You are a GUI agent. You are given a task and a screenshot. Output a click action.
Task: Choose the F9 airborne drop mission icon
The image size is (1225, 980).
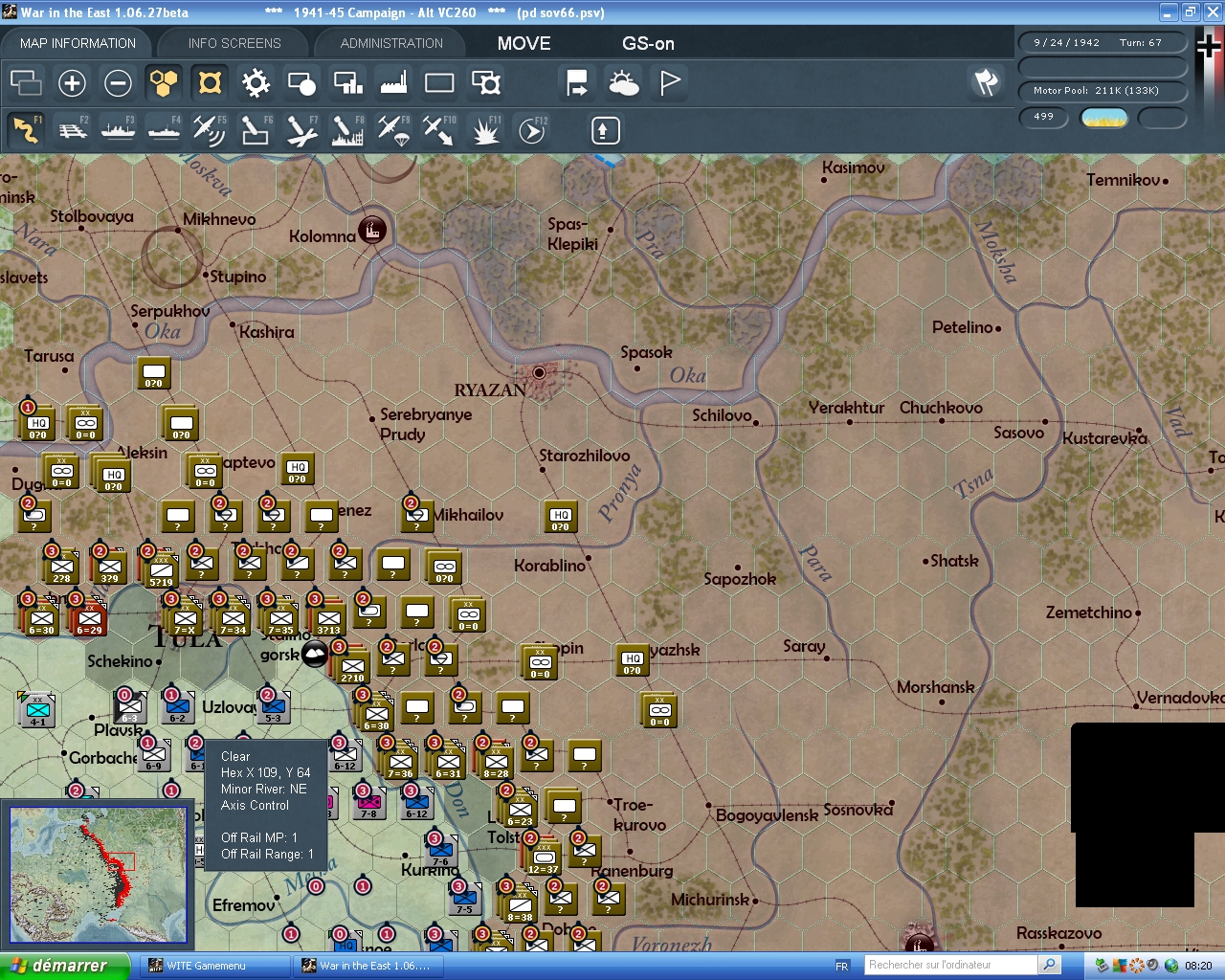393,129
